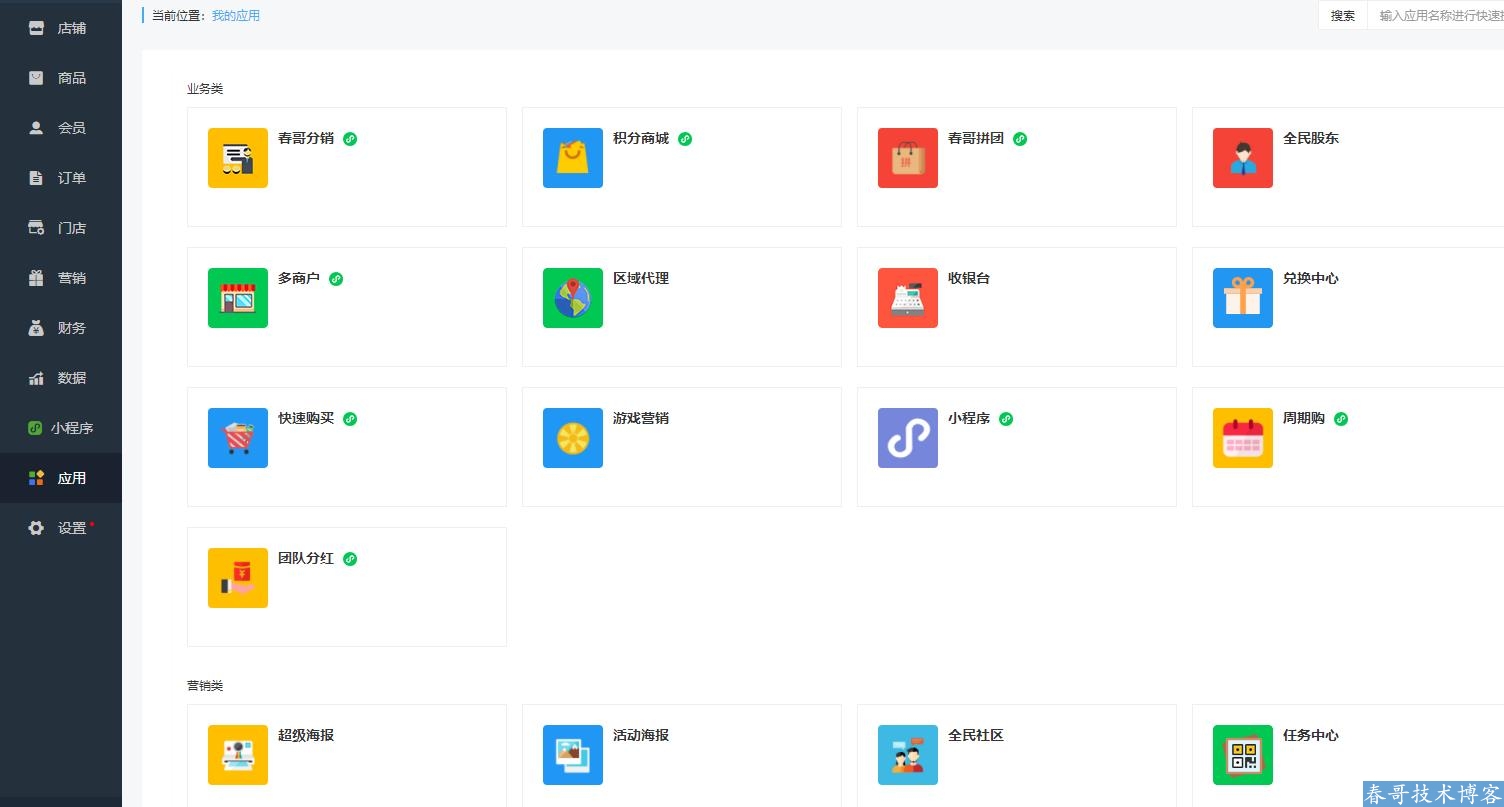Open 设置 in the sidebar
The width and height of the screenshot is (1504, 807).
click(61, 528)
